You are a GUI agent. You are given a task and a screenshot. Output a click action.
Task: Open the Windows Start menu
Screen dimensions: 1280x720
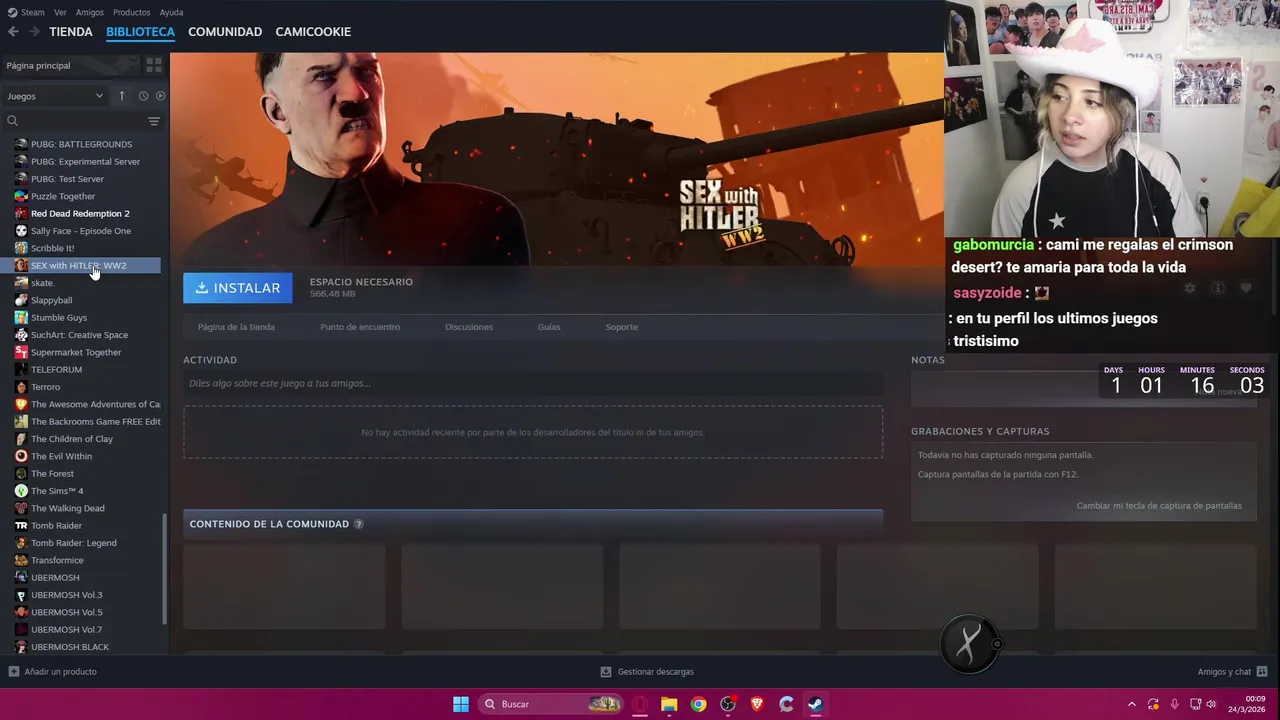click(461, 704)
